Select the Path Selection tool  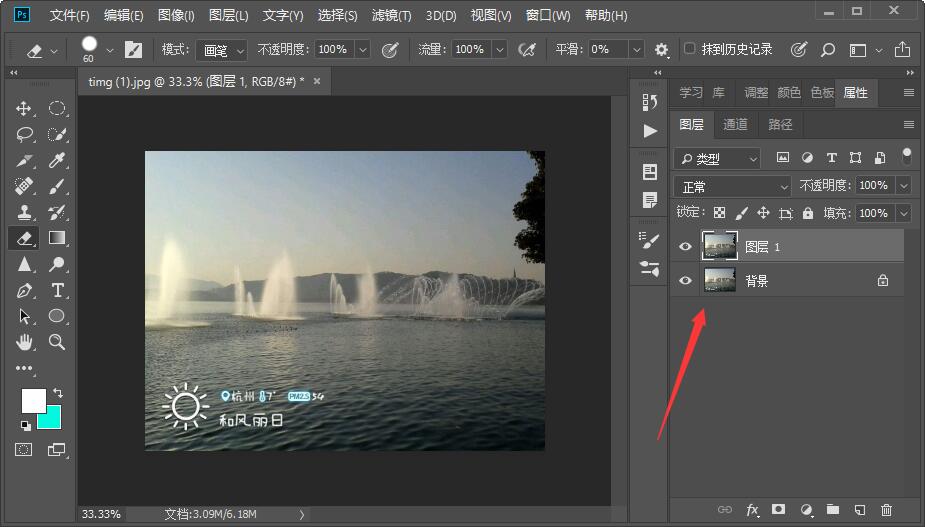point(24,316)
